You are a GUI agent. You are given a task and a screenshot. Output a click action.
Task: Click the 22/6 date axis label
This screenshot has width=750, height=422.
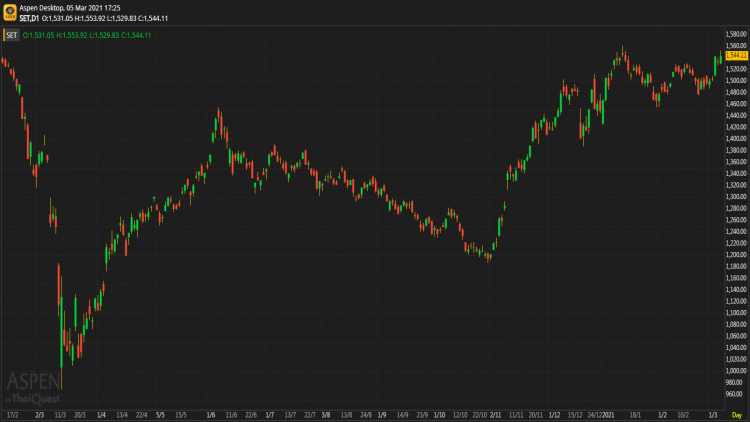pyautogui.click(x=251, y=415)
